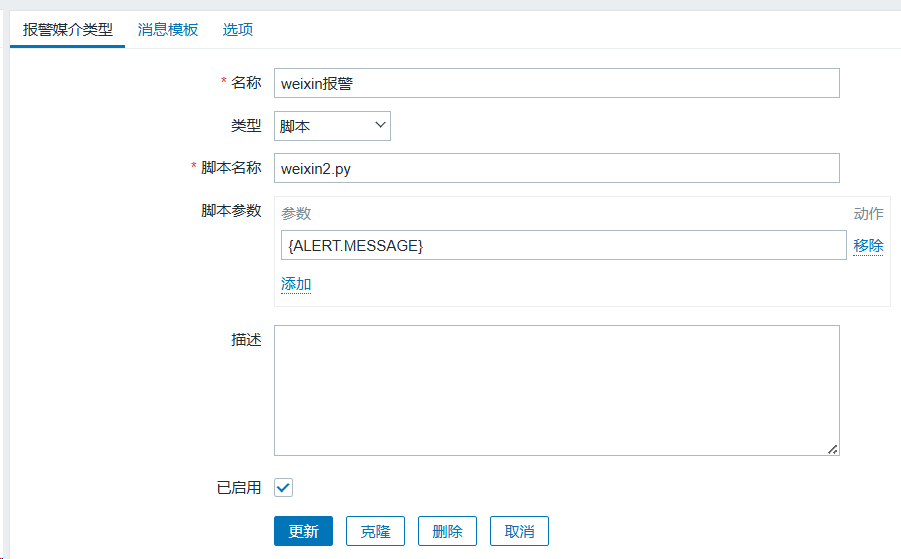Viewport: 901px width, 559px height.
Task: Switch to the 消息模板 tab
Action: (167, 30)
